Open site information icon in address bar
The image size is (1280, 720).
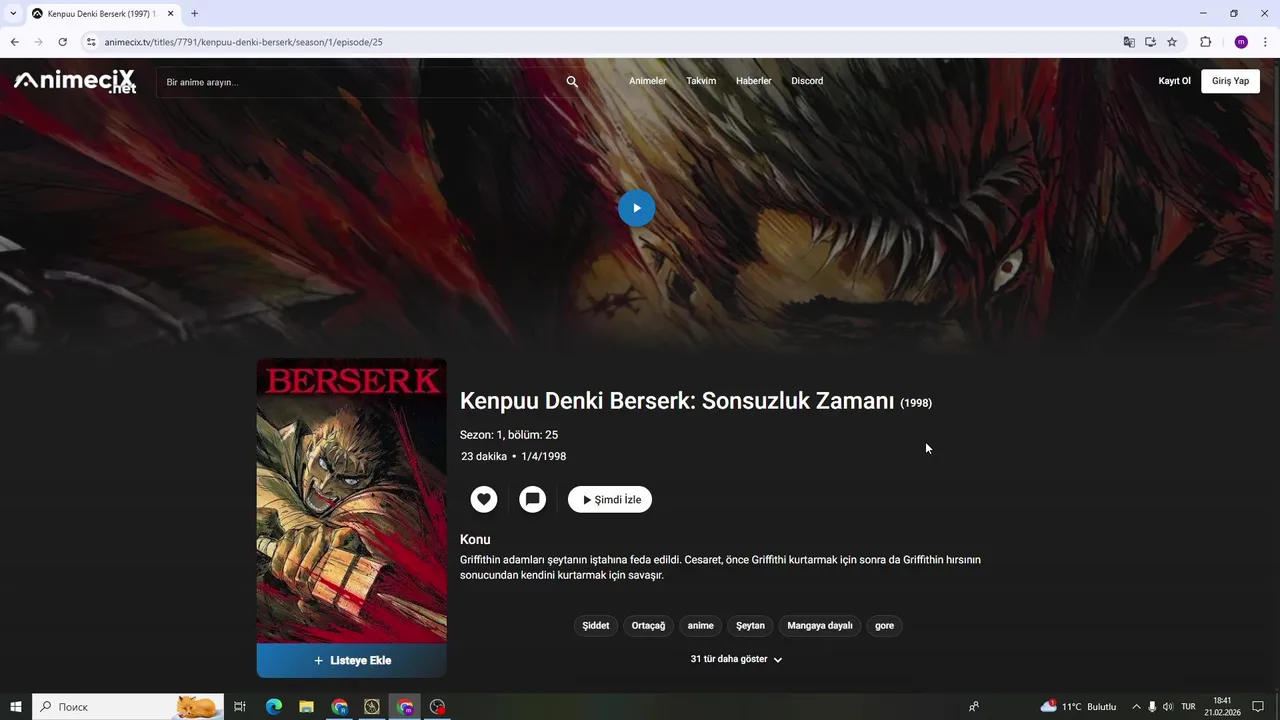point(91,42)
